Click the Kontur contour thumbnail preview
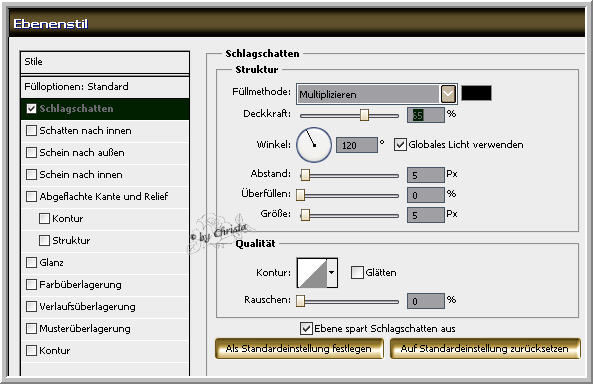Image resolution: width=593 pixels, height=384 pixels. 312,273
